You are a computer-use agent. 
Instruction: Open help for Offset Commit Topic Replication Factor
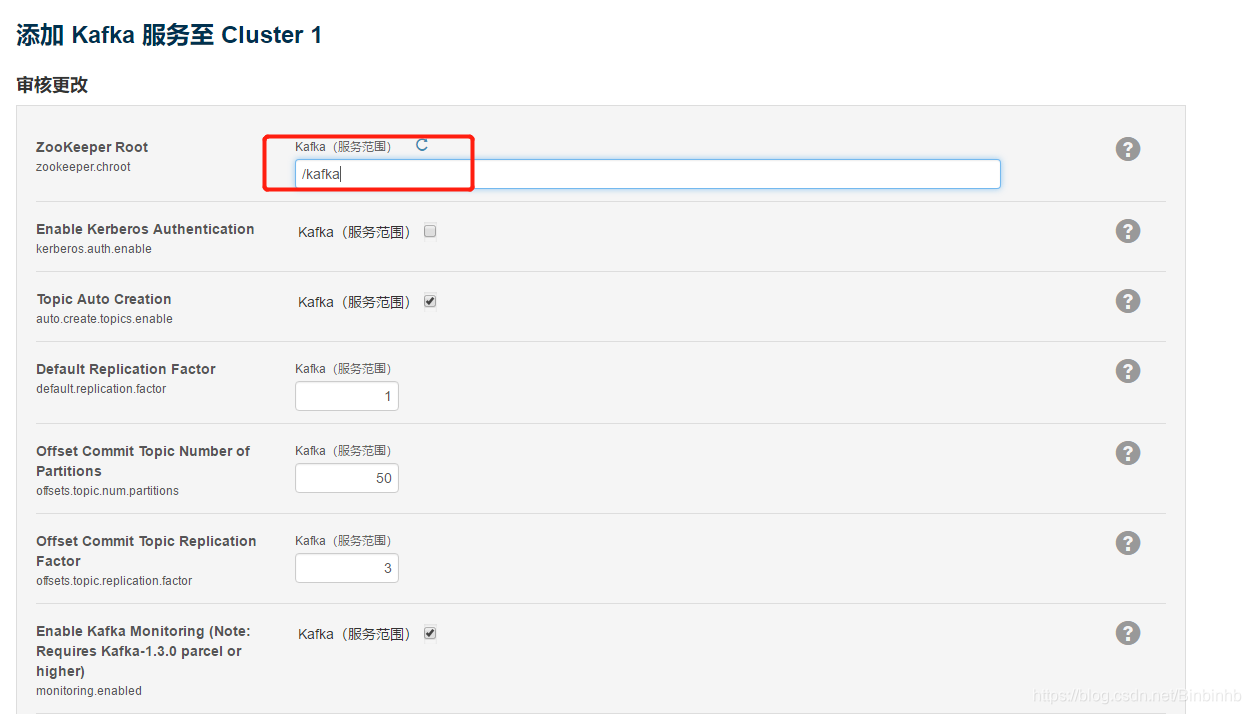[x=1127, y=543]
